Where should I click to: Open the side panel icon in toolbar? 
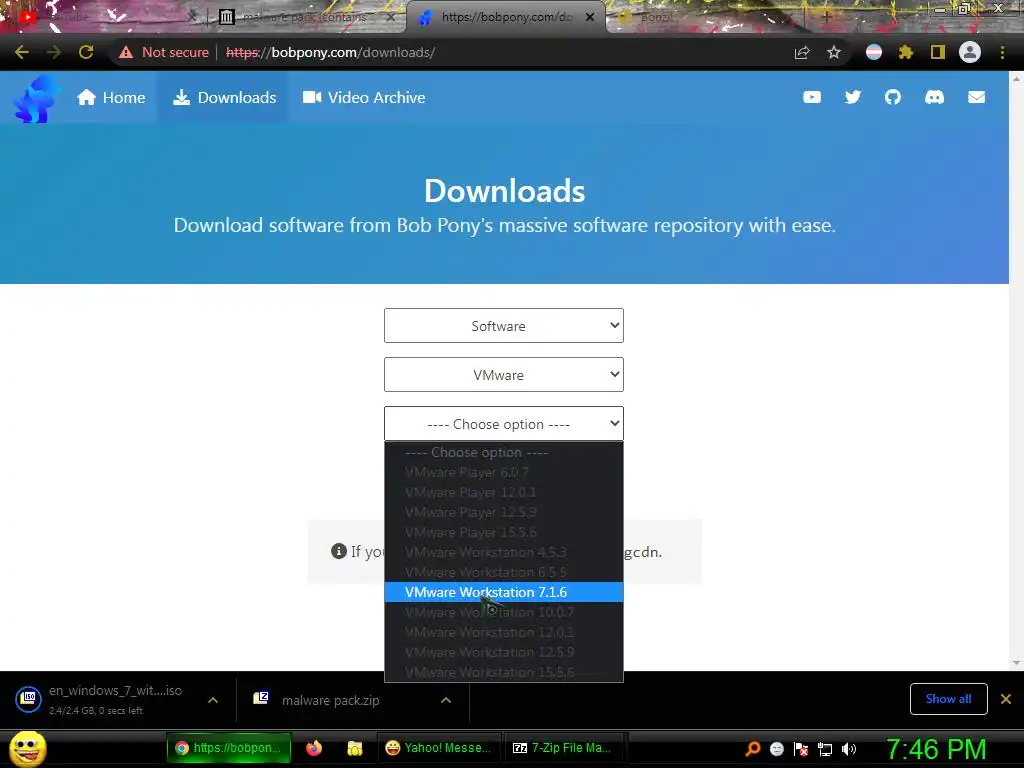(938, 52)
